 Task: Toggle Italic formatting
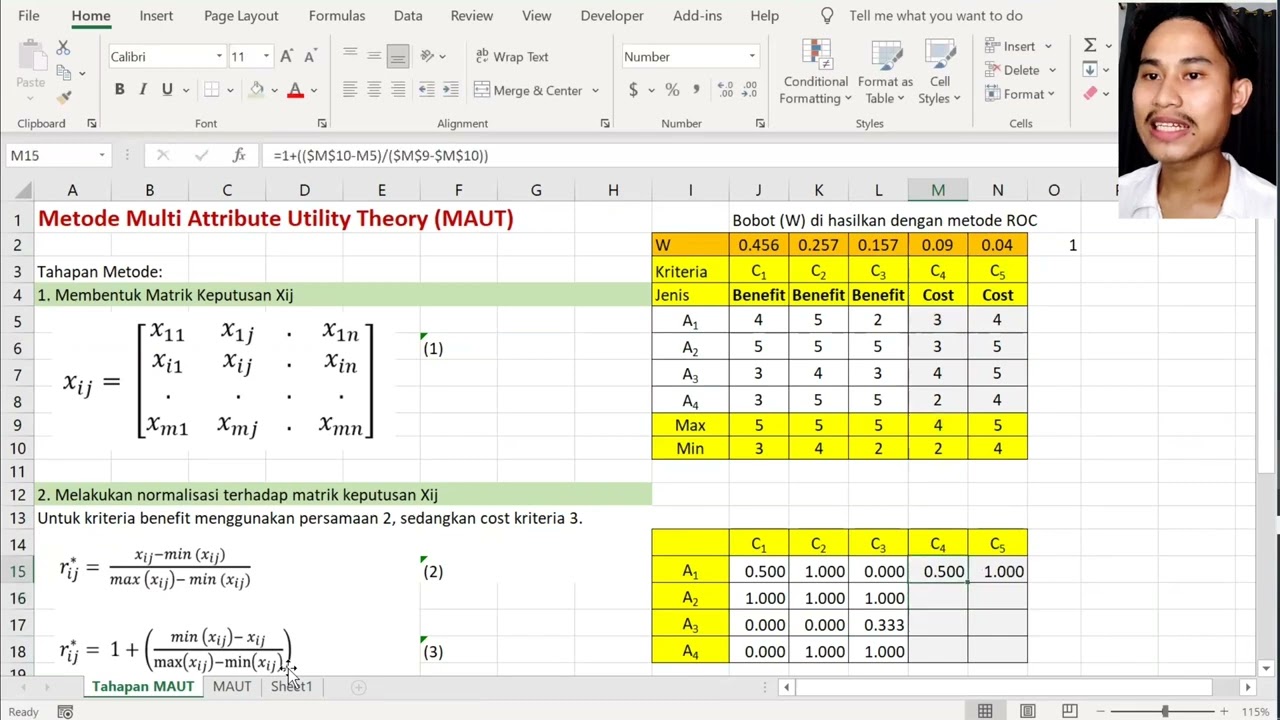click(142, 90)
